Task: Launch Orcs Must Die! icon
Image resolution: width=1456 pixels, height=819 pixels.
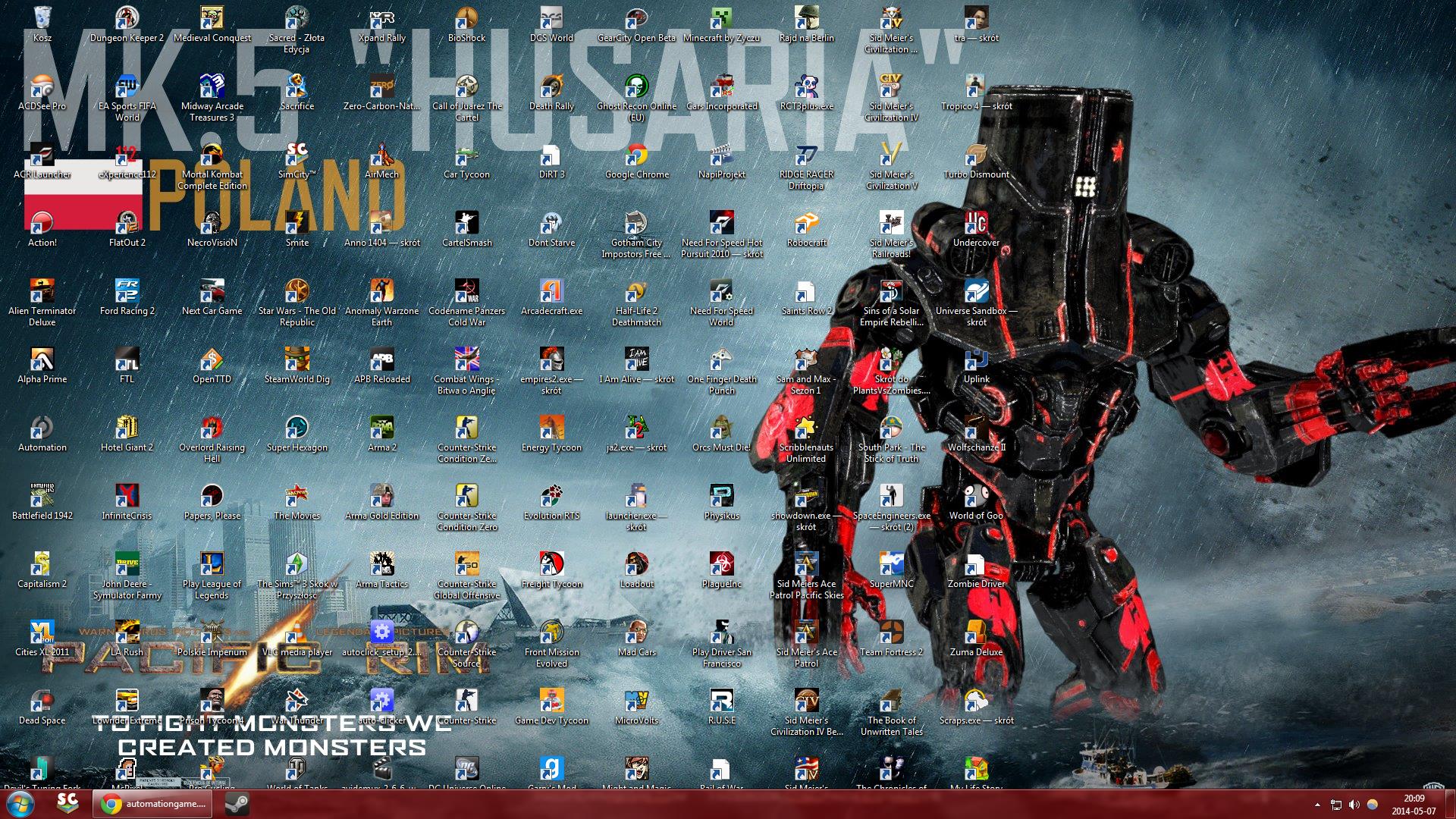Action: (721, 433)
